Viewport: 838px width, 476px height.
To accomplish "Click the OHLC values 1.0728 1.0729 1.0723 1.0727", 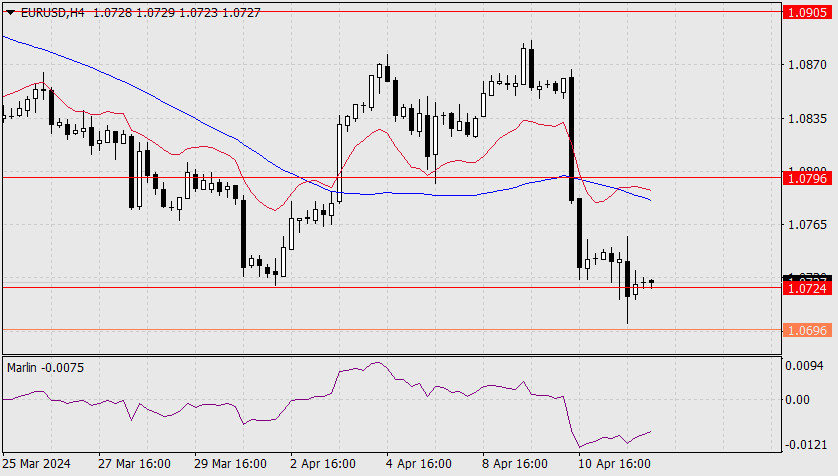I will click(x=177, y=12).
